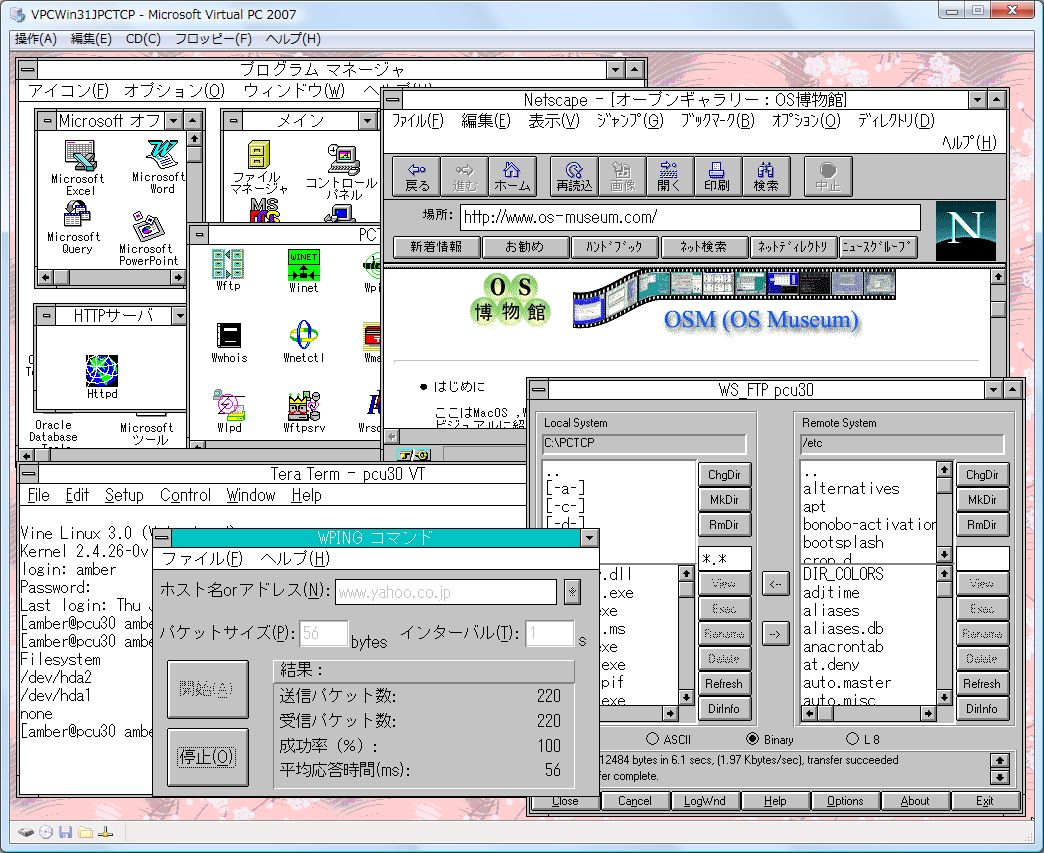Click the LogWnd button in WS_FTP
This screenshot has height=853, width=1044.
pos(704,801)
